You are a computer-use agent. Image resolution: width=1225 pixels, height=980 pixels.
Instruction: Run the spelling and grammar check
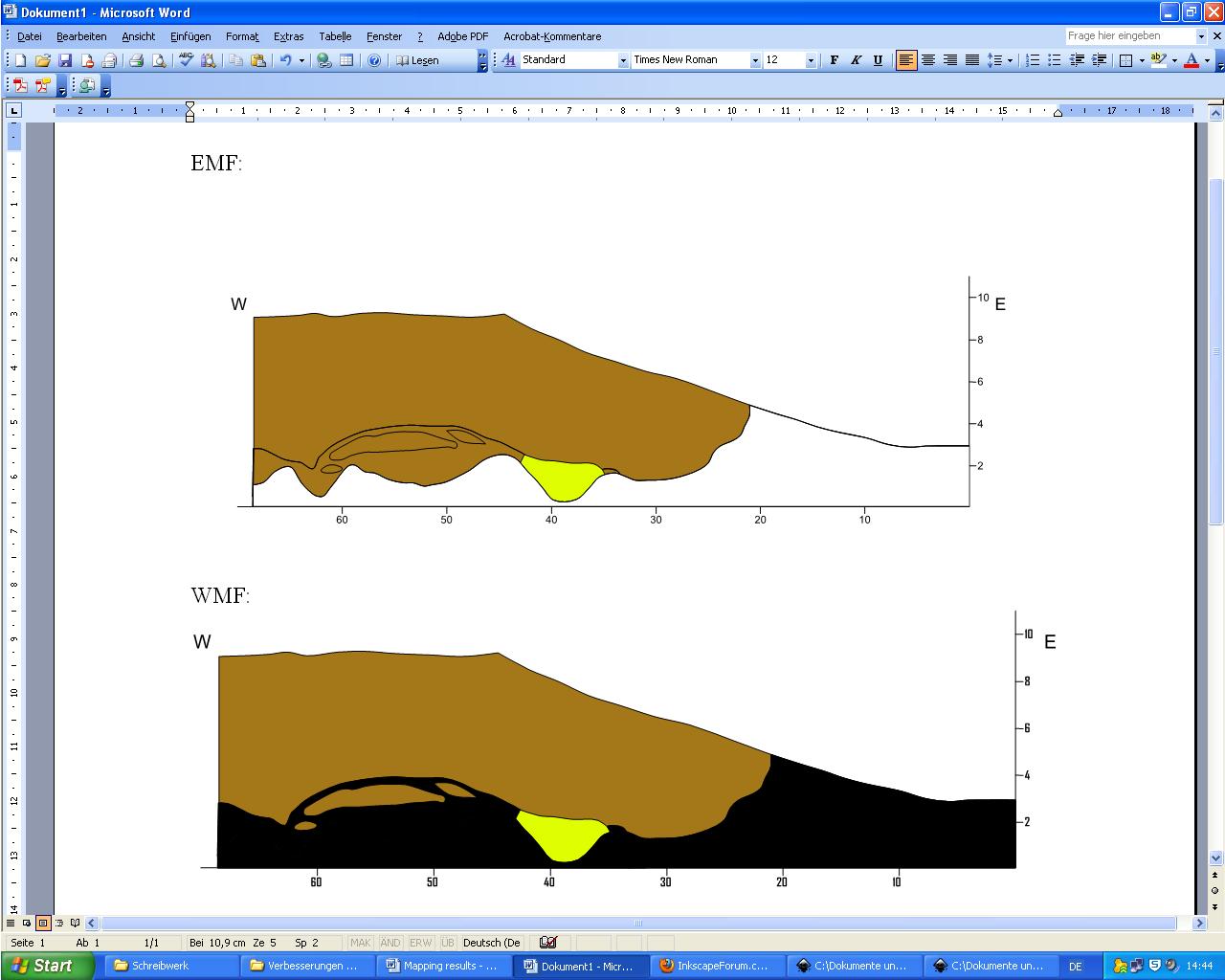(x=186, y=60)
